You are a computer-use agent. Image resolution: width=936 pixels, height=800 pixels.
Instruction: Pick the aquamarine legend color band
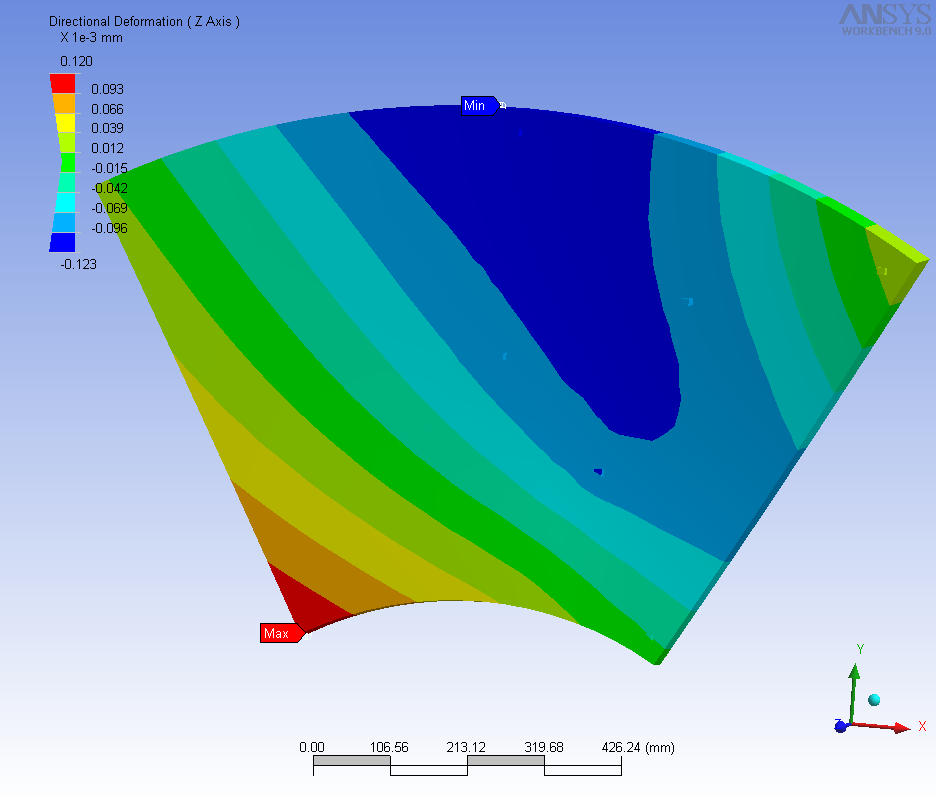click(66, 183)
